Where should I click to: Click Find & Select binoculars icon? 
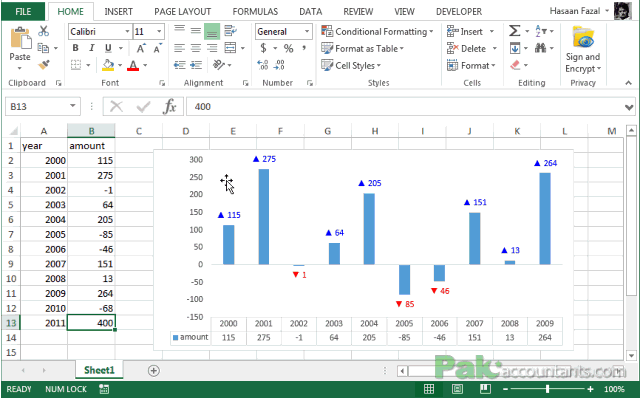pyautogui.click(x=540, y=48)
